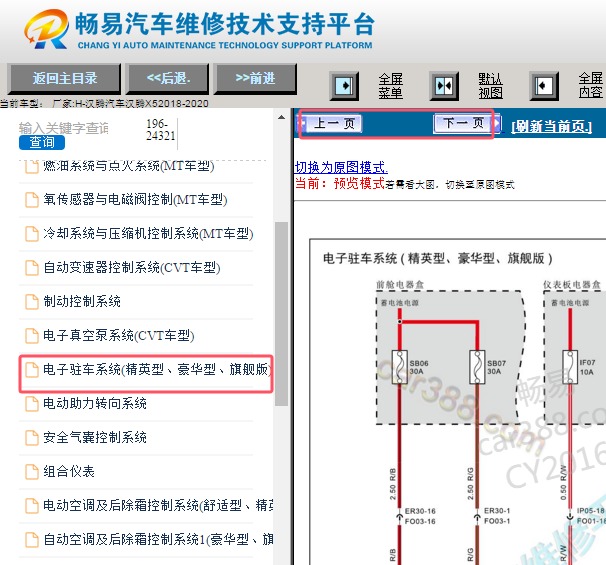Open 电动助力转向系统 entry
The image size is (606, 565).
(x=95, y=403)
